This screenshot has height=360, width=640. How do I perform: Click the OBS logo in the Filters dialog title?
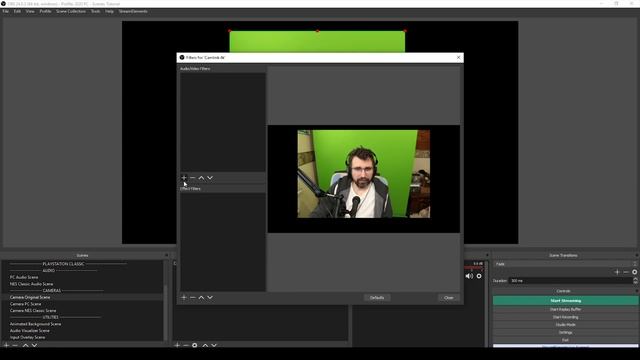[x=182, y=58]
